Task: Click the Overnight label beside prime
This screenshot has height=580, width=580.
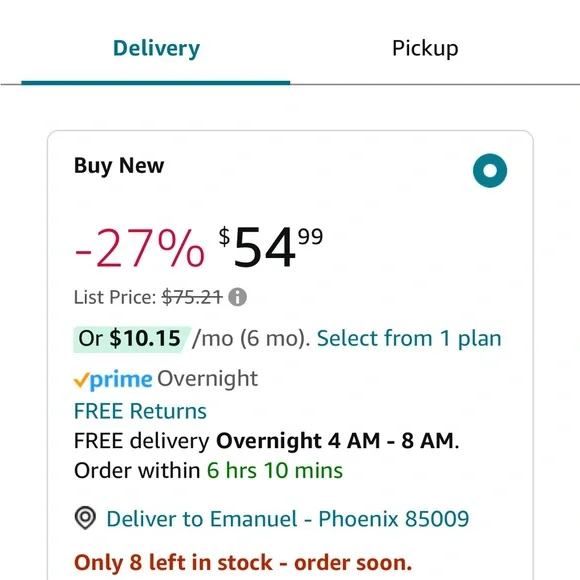Action: pos(208,379)
